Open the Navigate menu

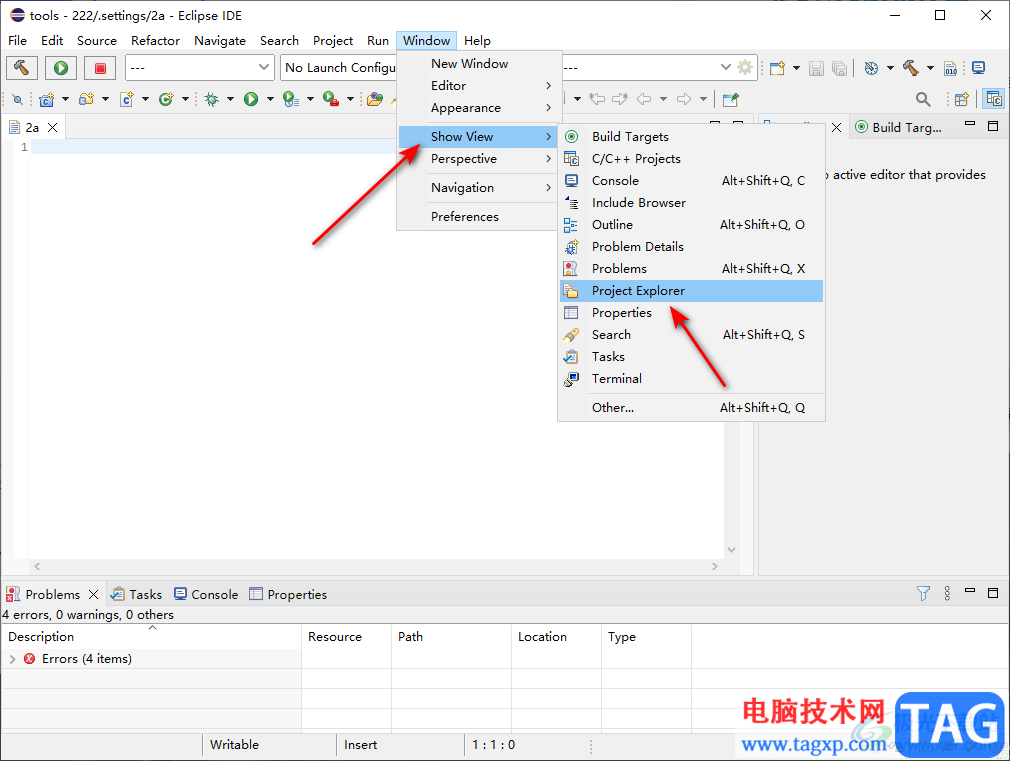(220, 41)
